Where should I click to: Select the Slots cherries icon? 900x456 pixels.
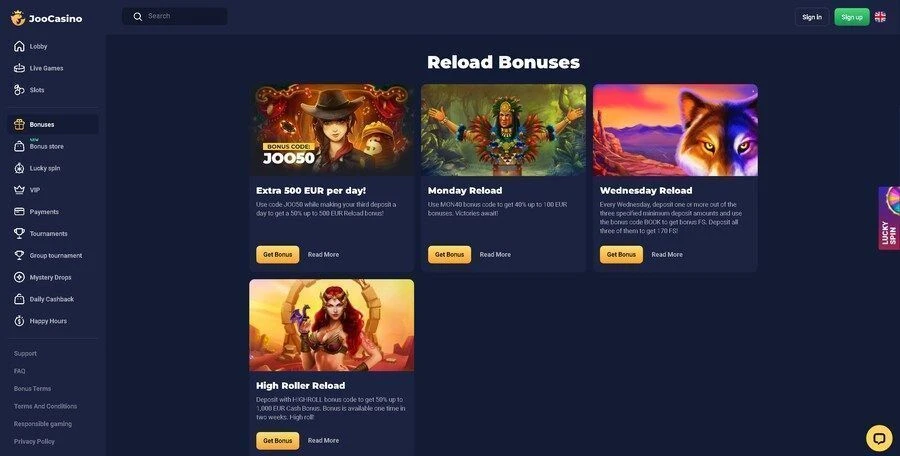click(x=19, y=90)
